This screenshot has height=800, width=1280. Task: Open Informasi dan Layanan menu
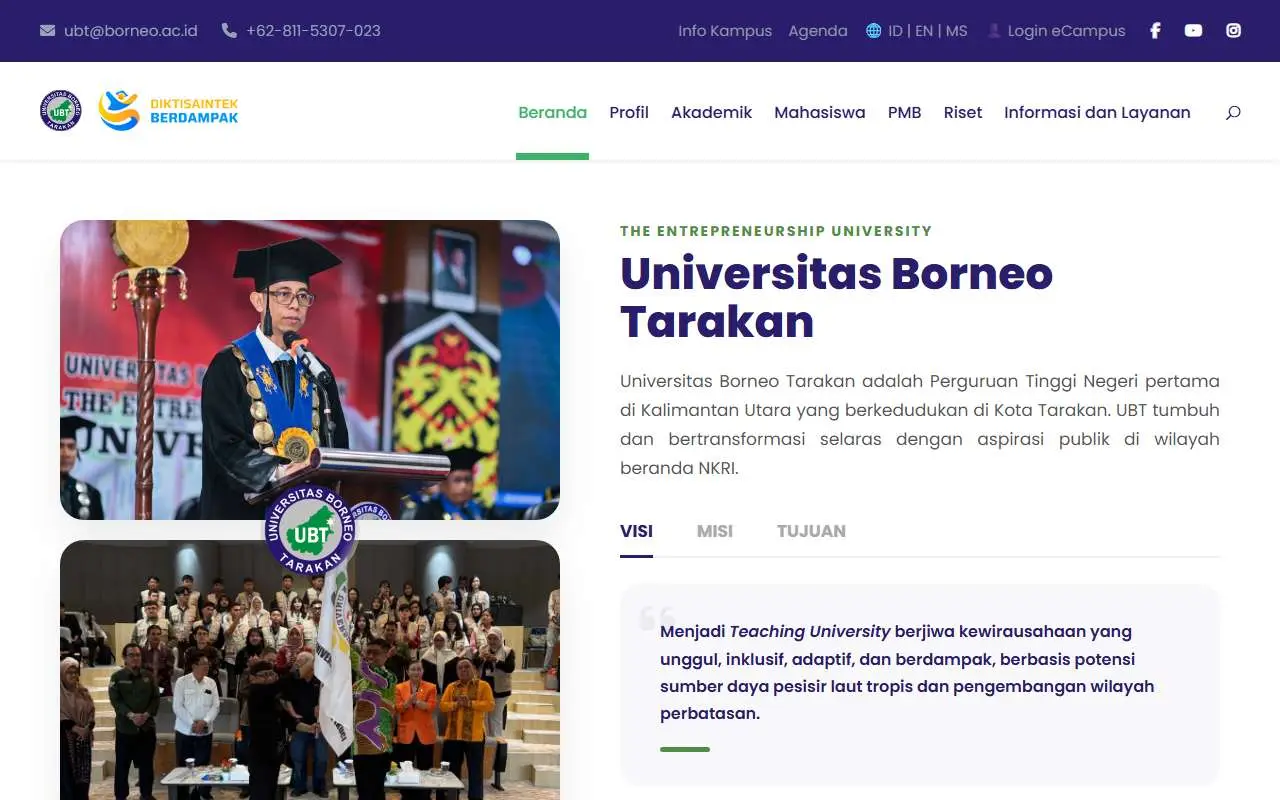(1097, 112)
